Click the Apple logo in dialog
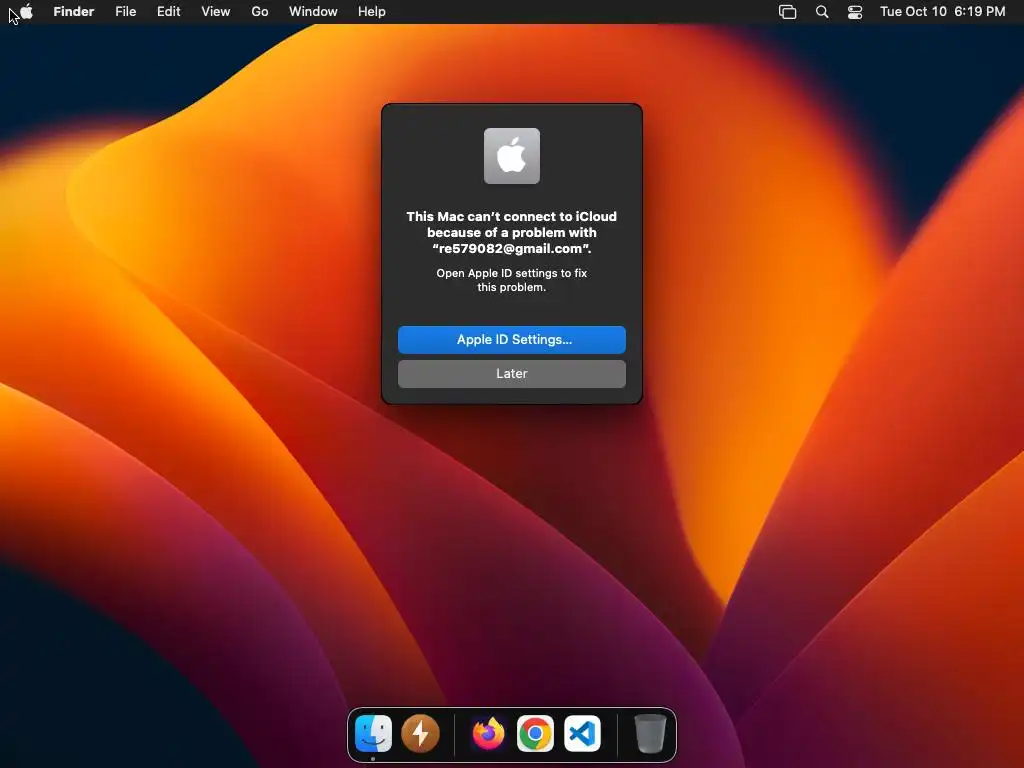This screenshot has height=768, width=1024. click(512, 156)
